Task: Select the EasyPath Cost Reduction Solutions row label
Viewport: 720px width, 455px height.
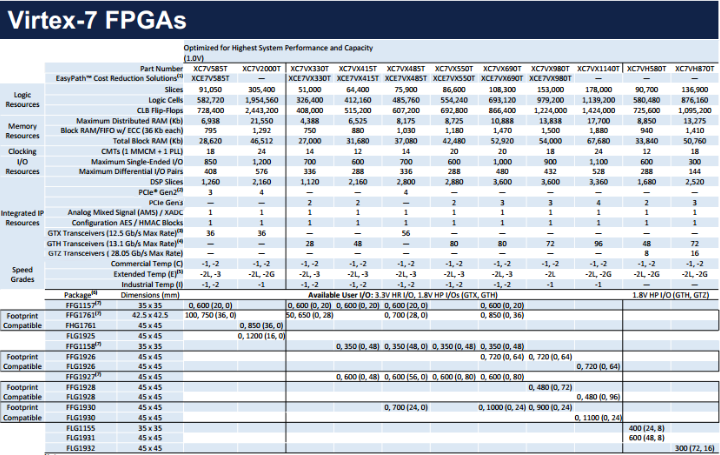Action: click(x=119, y=79)
